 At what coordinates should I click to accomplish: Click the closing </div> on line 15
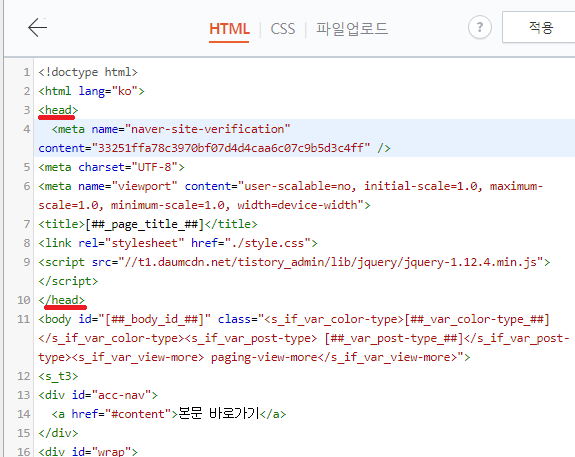click(x=58, y=433)
